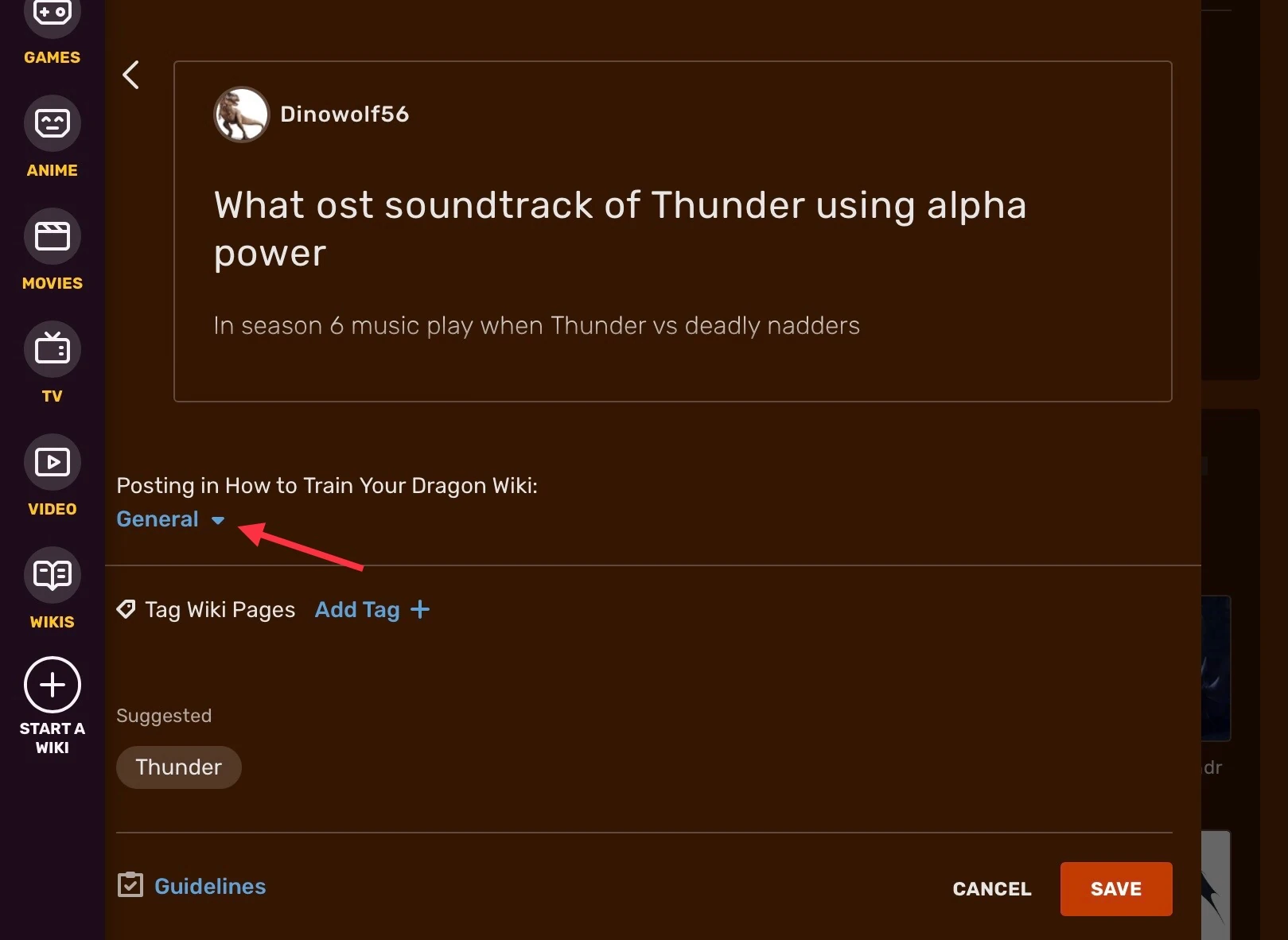Open the Anime section icon

(53, 123)
